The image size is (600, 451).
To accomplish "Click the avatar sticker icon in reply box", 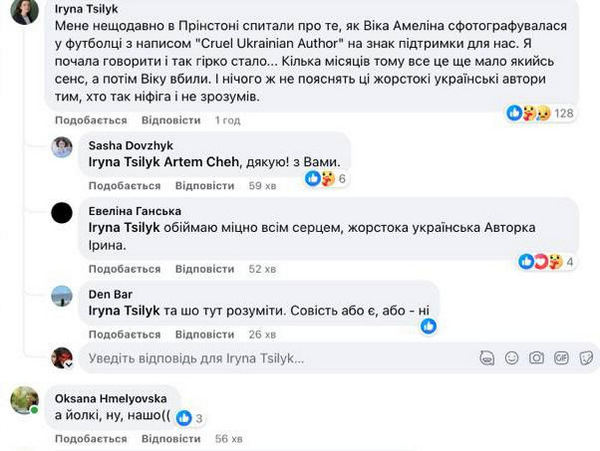I will [488, 358].
